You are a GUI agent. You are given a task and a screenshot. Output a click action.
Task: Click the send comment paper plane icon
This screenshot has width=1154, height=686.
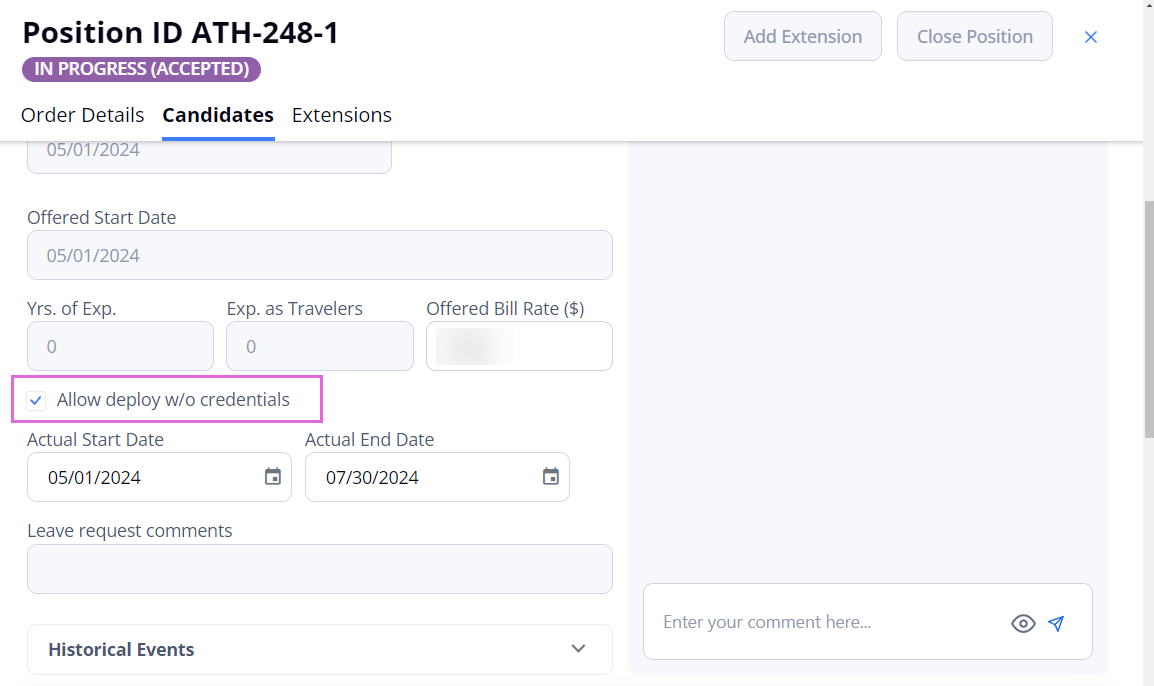[1056, 623]
